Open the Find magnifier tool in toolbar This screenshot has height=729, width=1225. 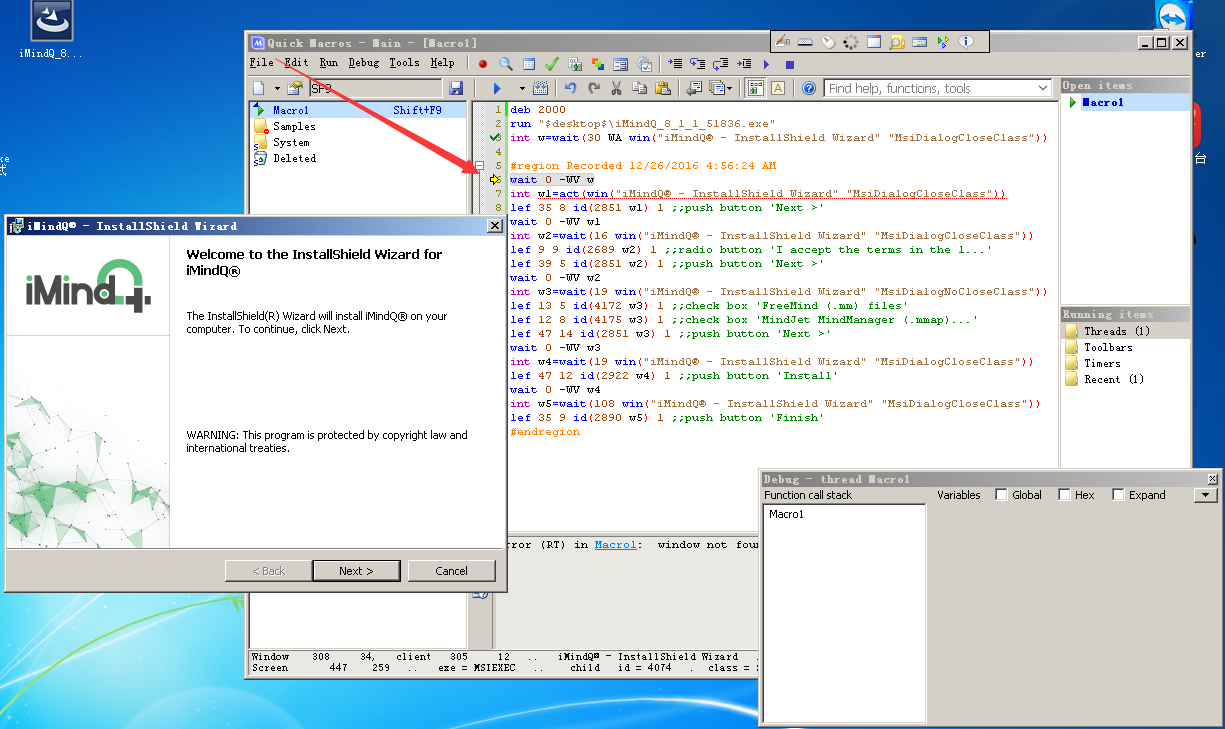point(506,63)
